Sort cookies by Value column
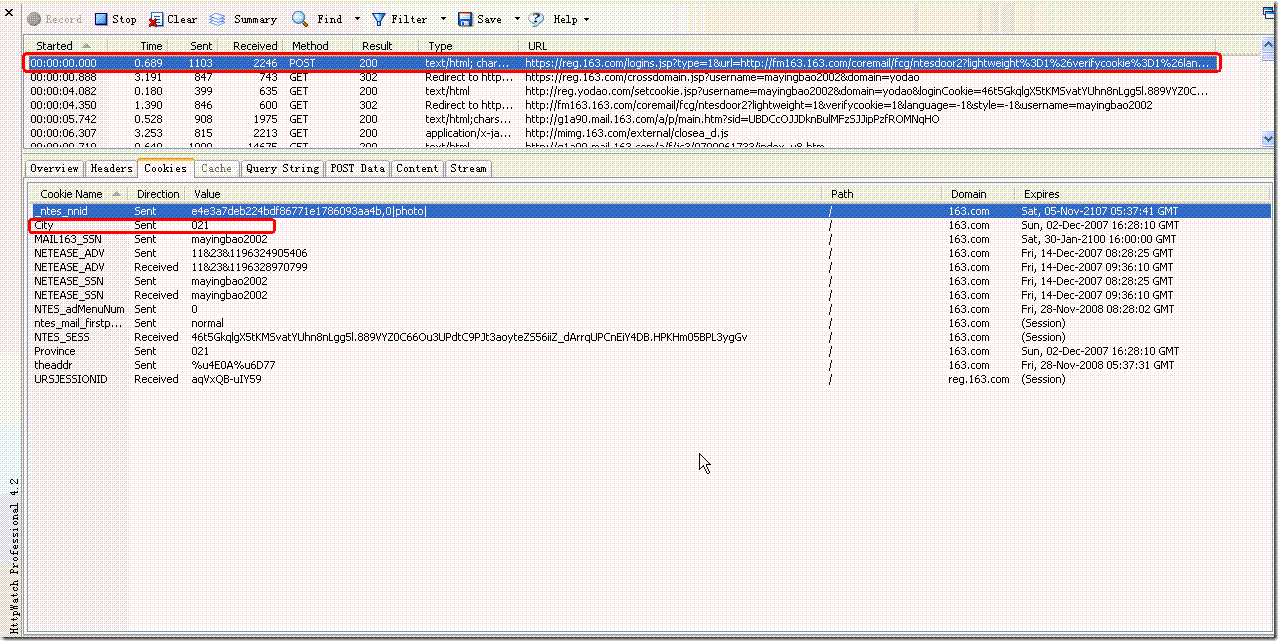The height and width of the screenshot is (641, 1278). pos(505,194)
